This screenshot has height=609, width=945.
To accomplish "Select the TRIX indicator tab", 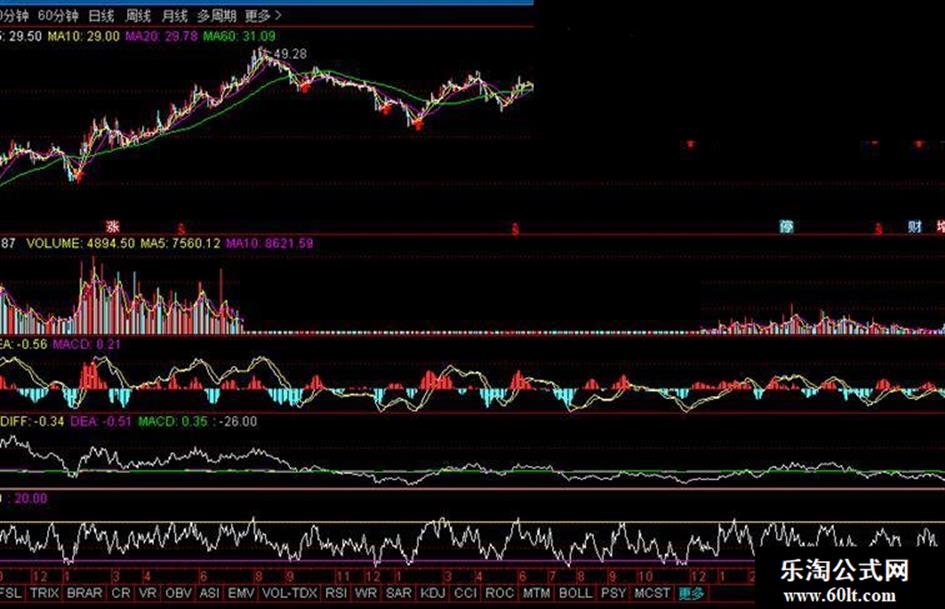I will tap(45, 593).
